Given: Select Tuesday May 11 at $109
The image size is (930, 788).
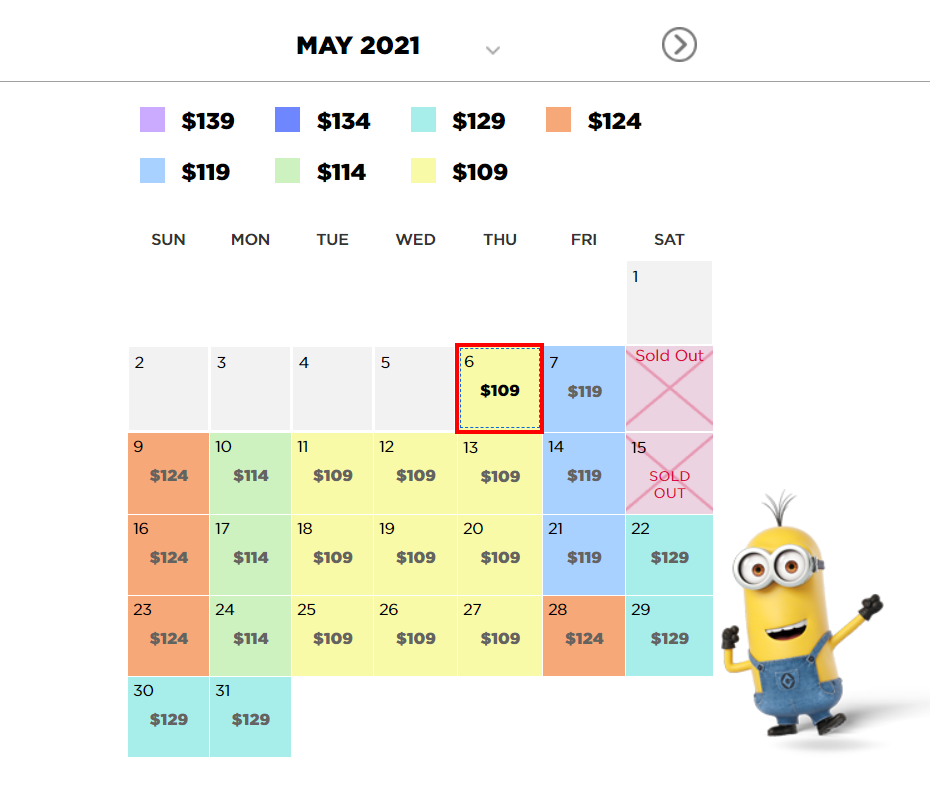Looking at the screenshot, I should tap(332, 474).
